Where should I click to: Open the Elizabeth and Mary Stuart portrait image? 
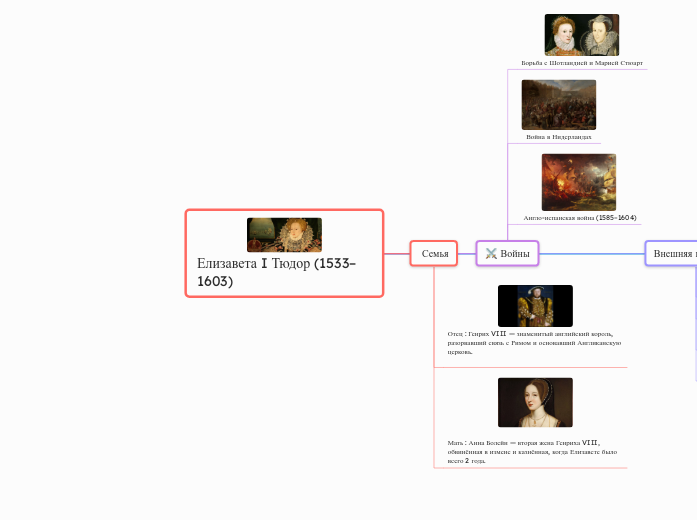click(x=582, y=35)
